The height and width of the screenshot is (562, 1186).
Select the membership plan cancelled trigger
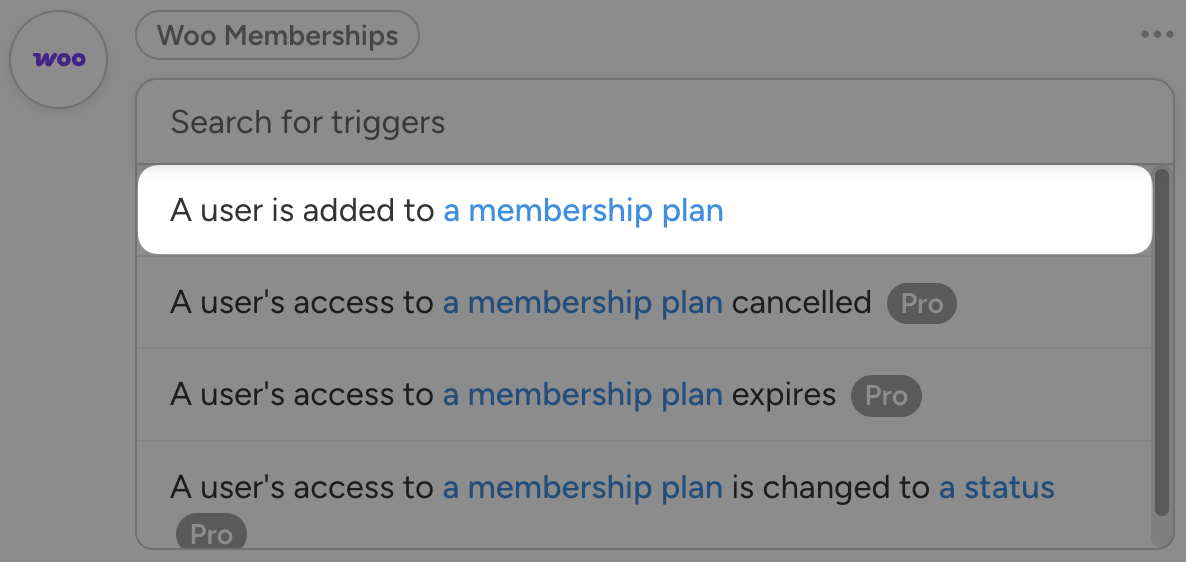300,303
